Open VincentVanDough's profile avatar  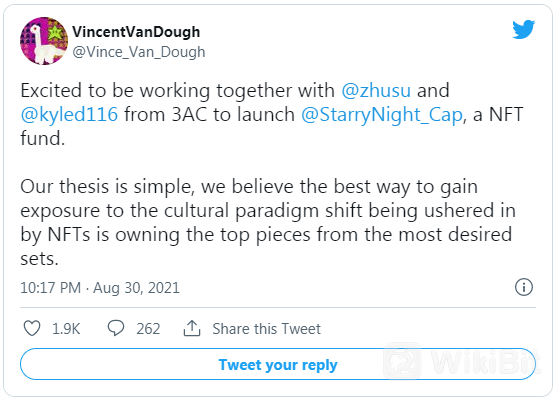[44, 41]
